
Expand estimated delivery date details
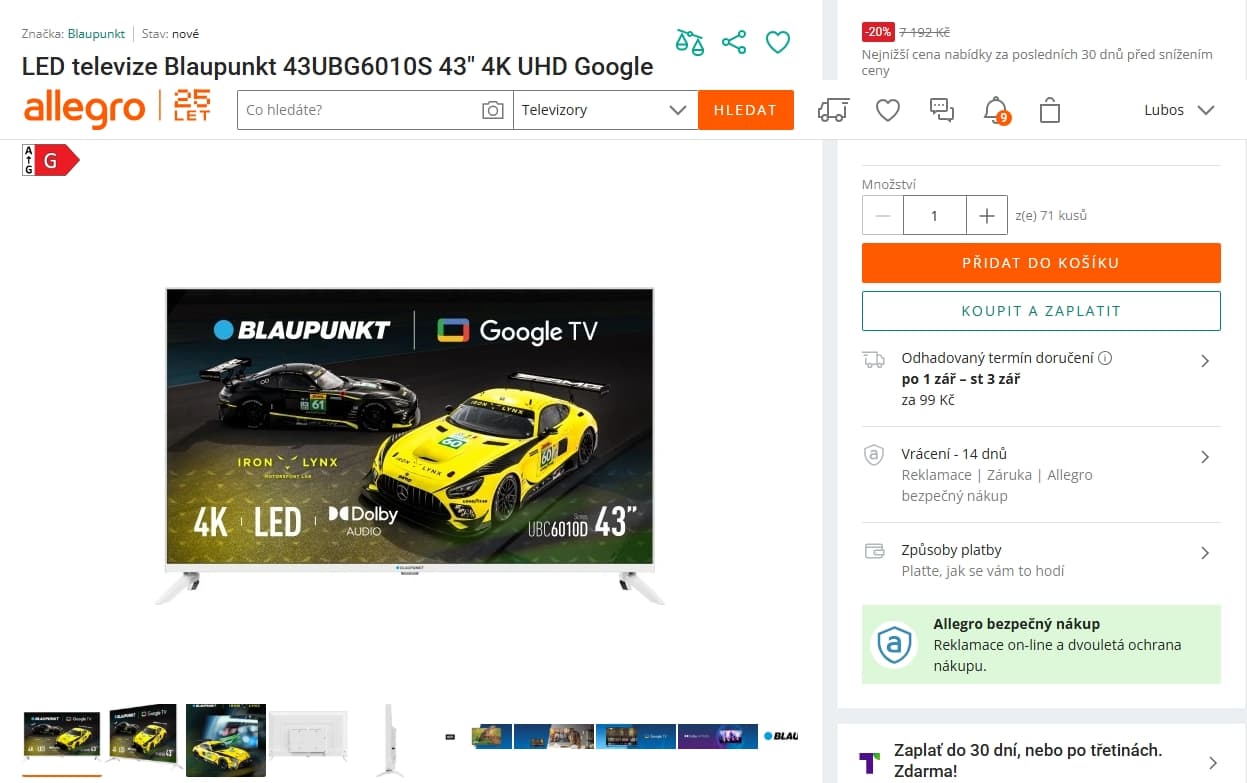[1205, 361]
